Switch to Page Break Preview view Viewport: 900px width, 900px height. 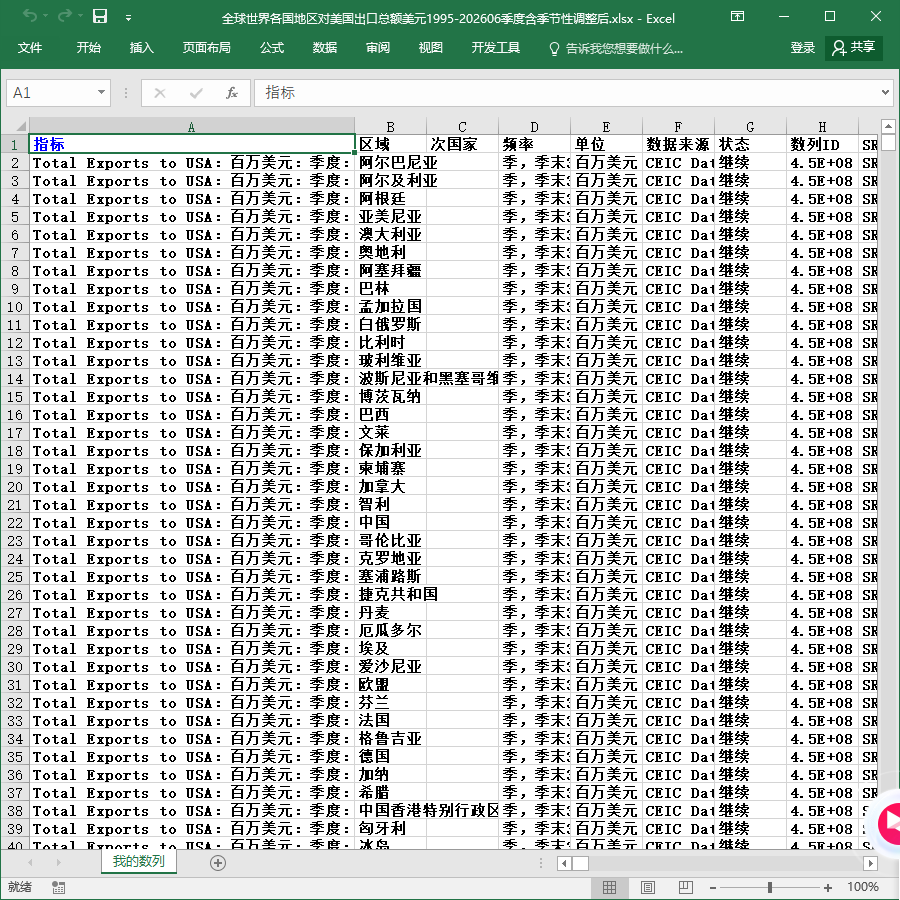pos(685,887)
